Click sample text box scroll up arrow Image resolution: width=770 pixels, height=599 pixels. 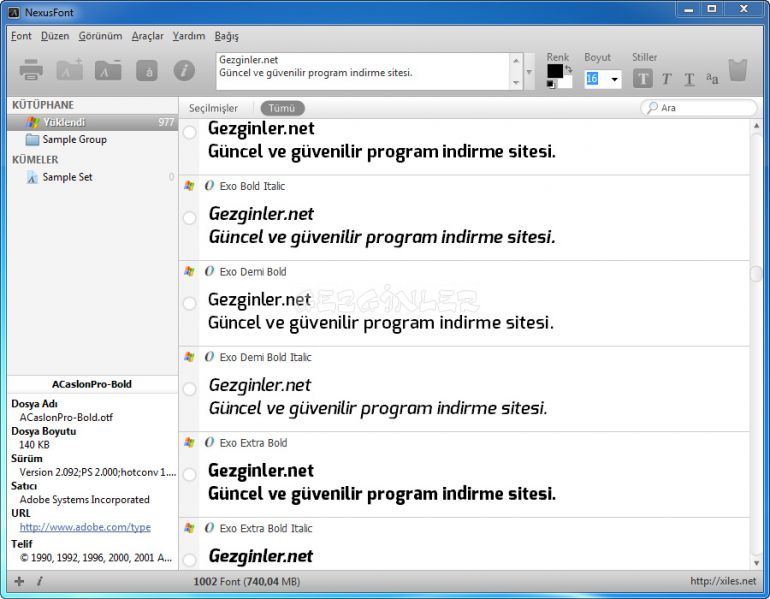[x=516, y=60]
